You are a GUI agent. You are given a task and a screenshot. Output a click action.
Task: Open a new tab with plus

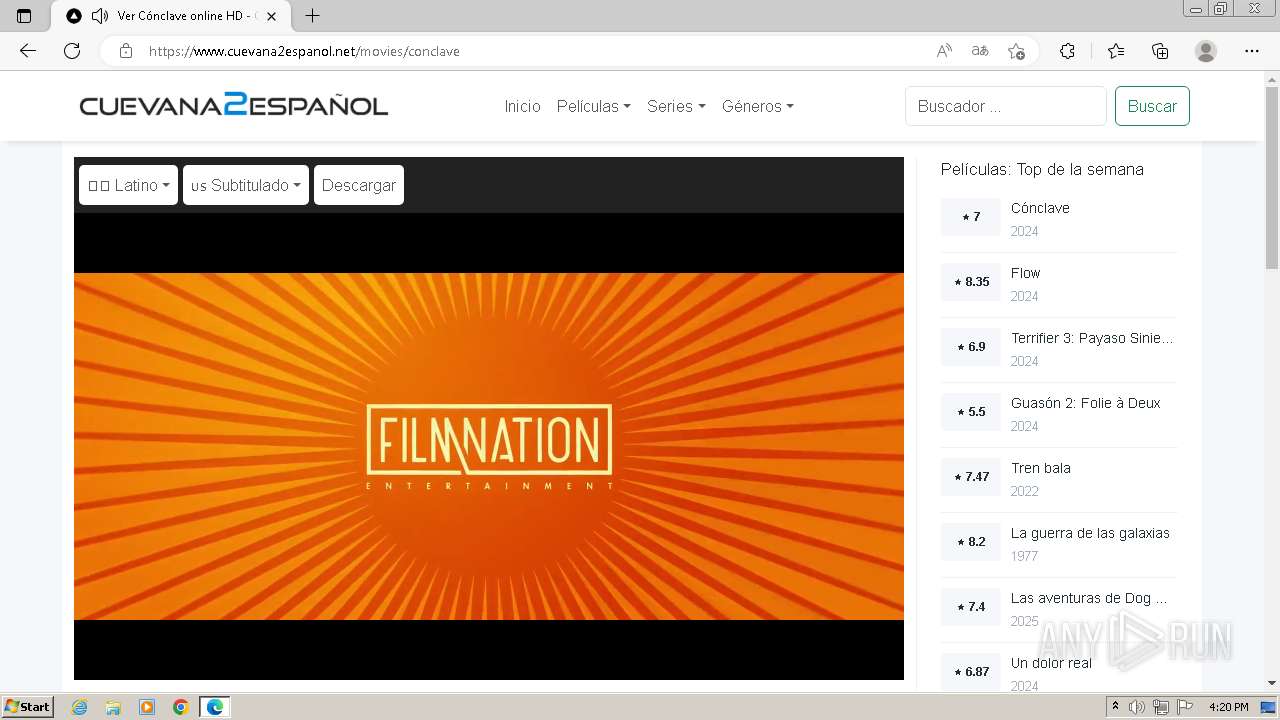pos(312,16)
